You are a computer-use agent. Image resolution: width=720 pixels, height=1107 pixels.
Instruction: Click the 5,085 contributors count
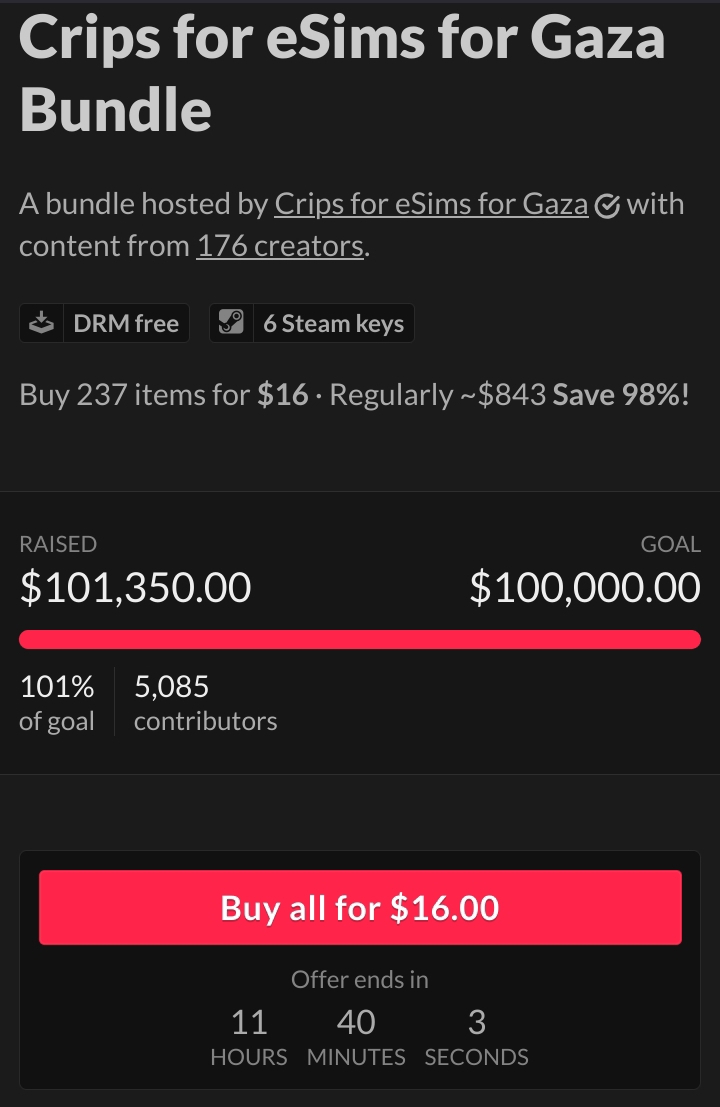[205, 703]
